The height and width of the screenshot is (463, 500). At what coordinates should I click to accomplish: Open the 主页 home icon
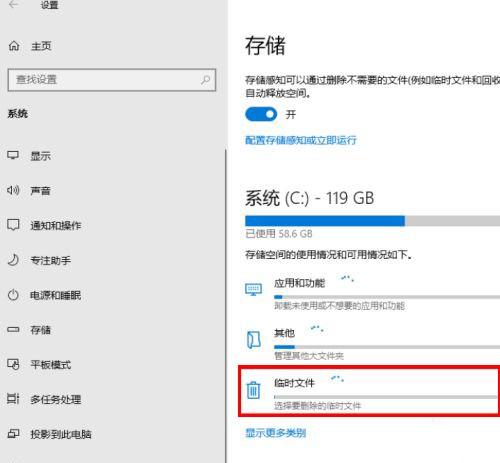coord(14,46)
